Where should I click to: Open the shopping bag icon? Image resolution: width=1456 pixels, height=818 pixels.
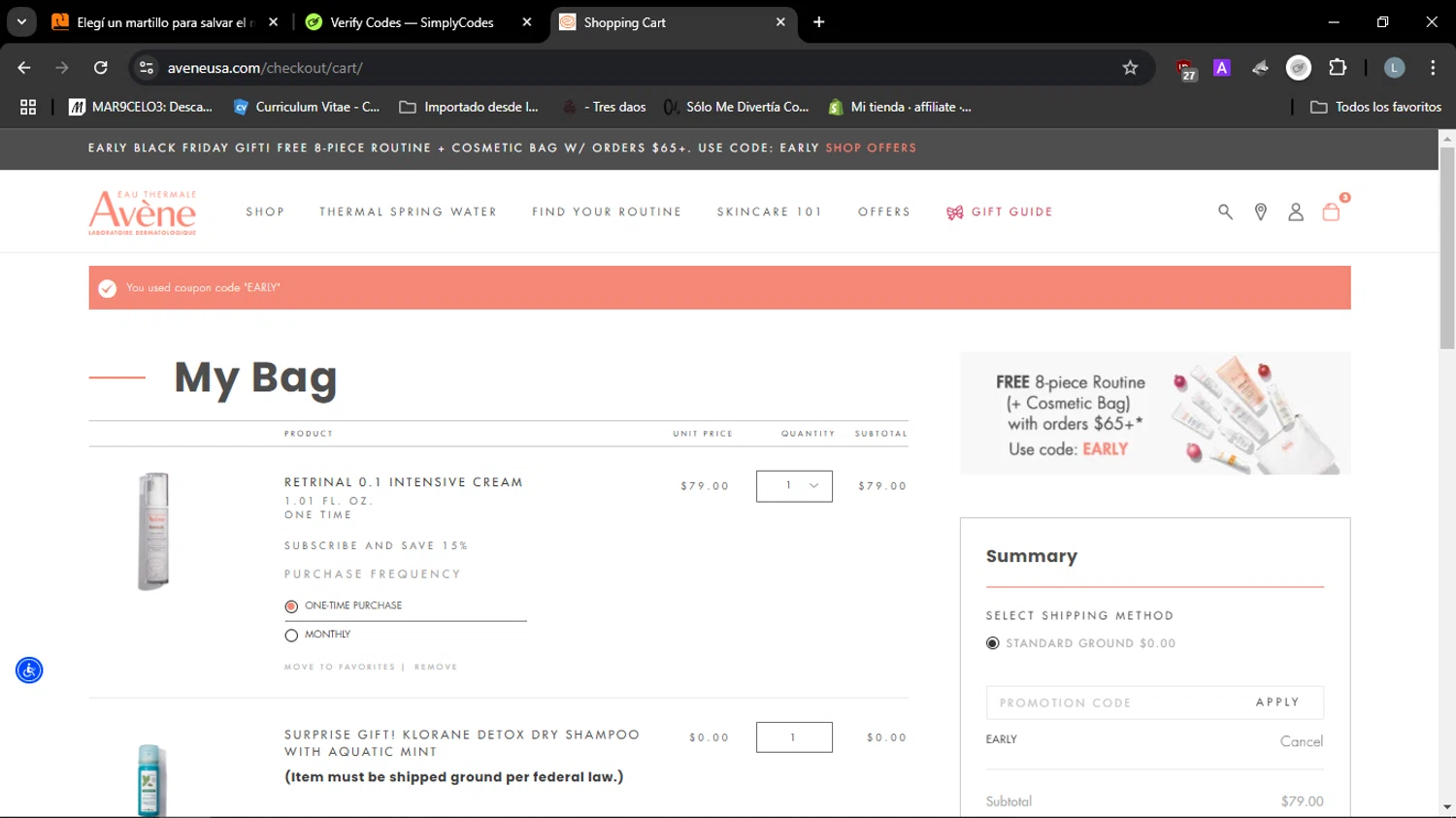1331,212
